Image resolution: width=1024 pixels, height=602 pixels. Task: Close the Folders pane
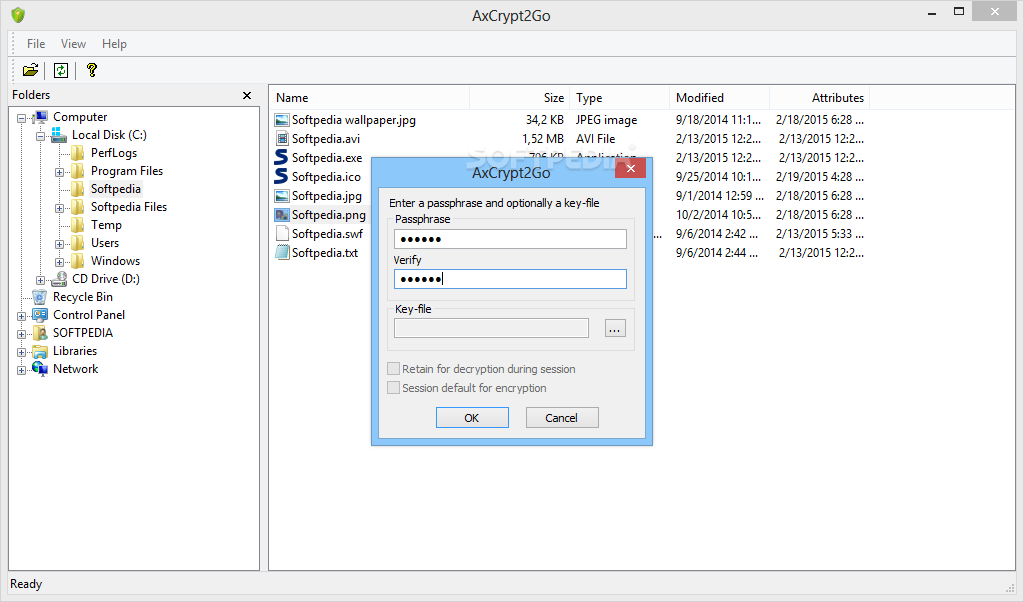pyautogui.click(x=247, y=95)
